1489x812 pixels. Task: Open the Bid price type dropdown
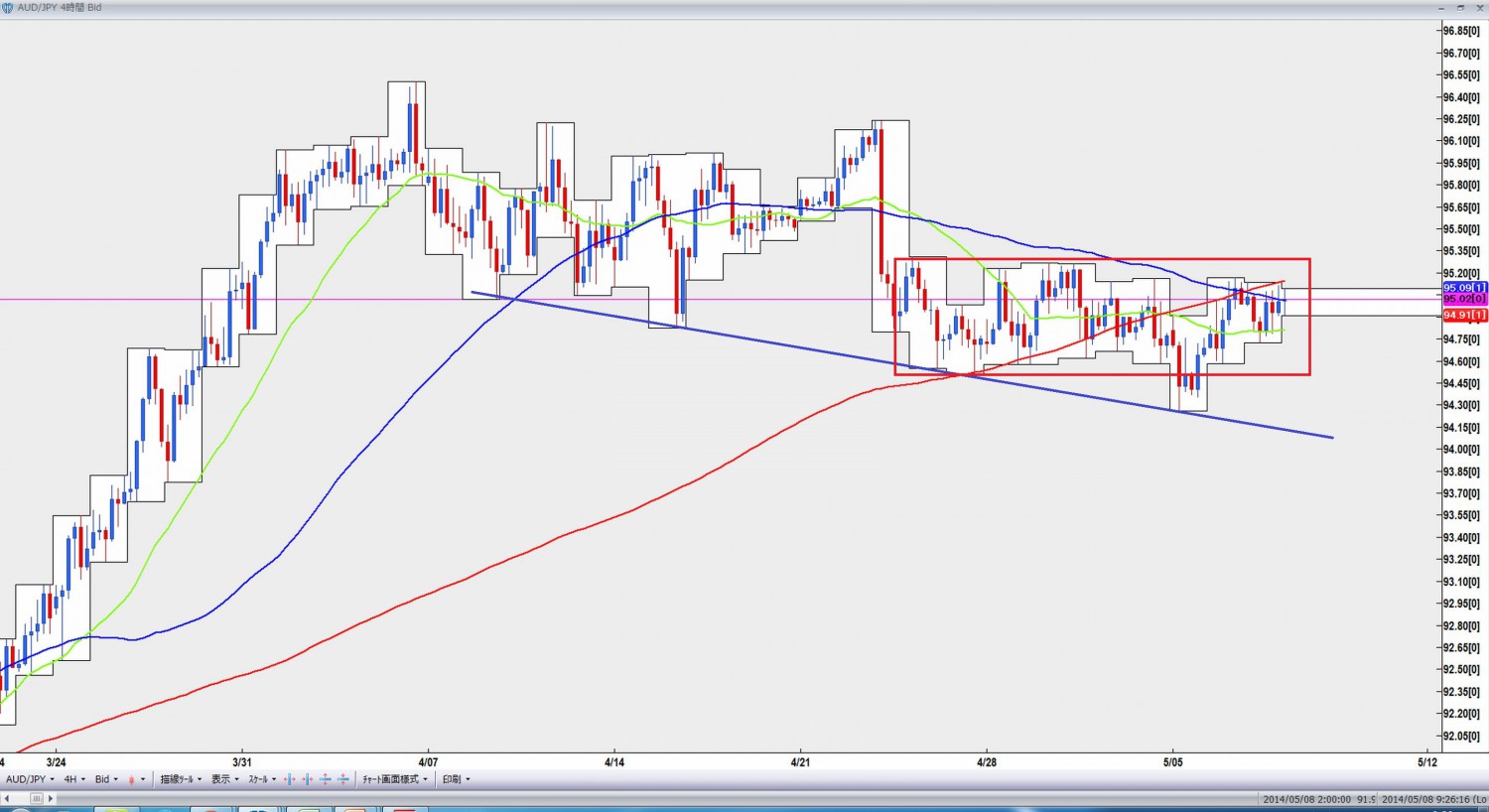pos(106,780)
